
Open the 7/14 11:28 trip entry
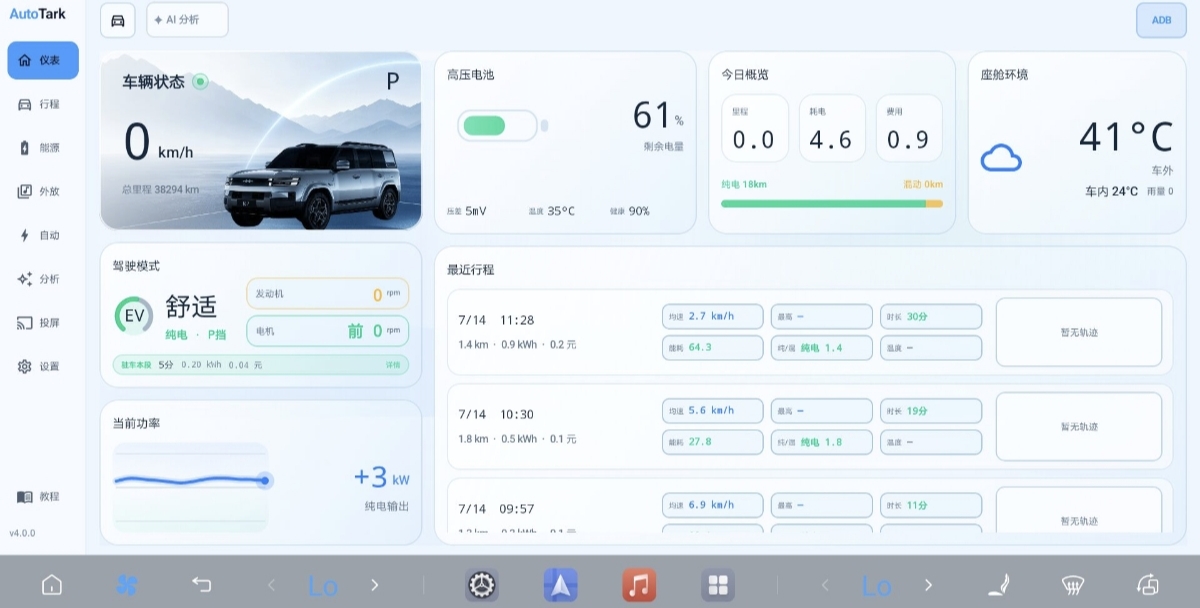tap(810, 332)
